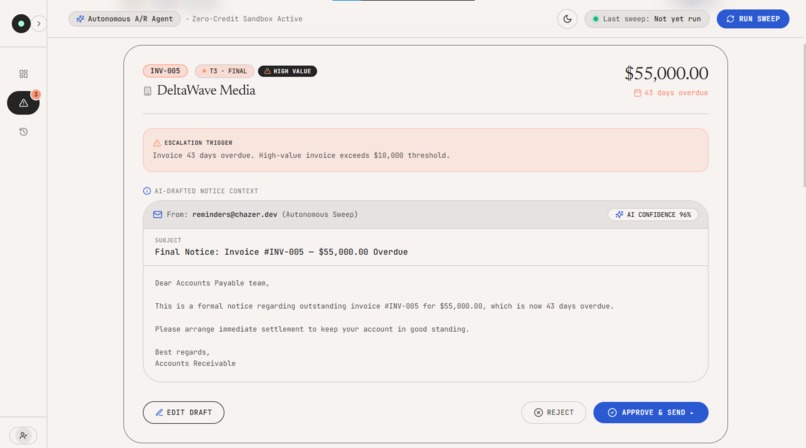806x448 pixels.
Task: Click the Please arrange immediate settlement sentence
Action: point(312,329)
